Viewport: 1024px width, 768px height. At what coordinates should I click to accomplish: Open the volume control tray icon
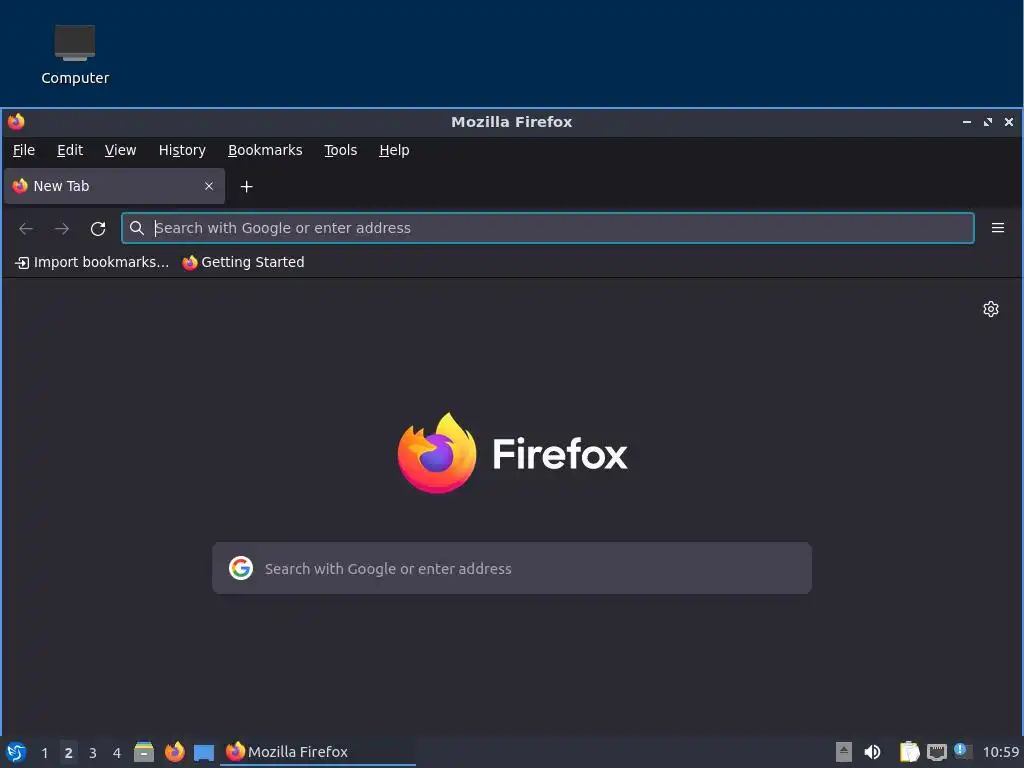click(x=872, y=752)
